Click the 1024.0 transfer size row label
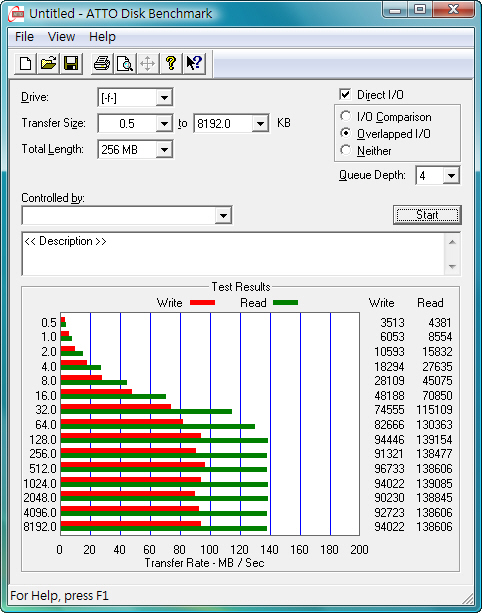 tap(40, 484)
